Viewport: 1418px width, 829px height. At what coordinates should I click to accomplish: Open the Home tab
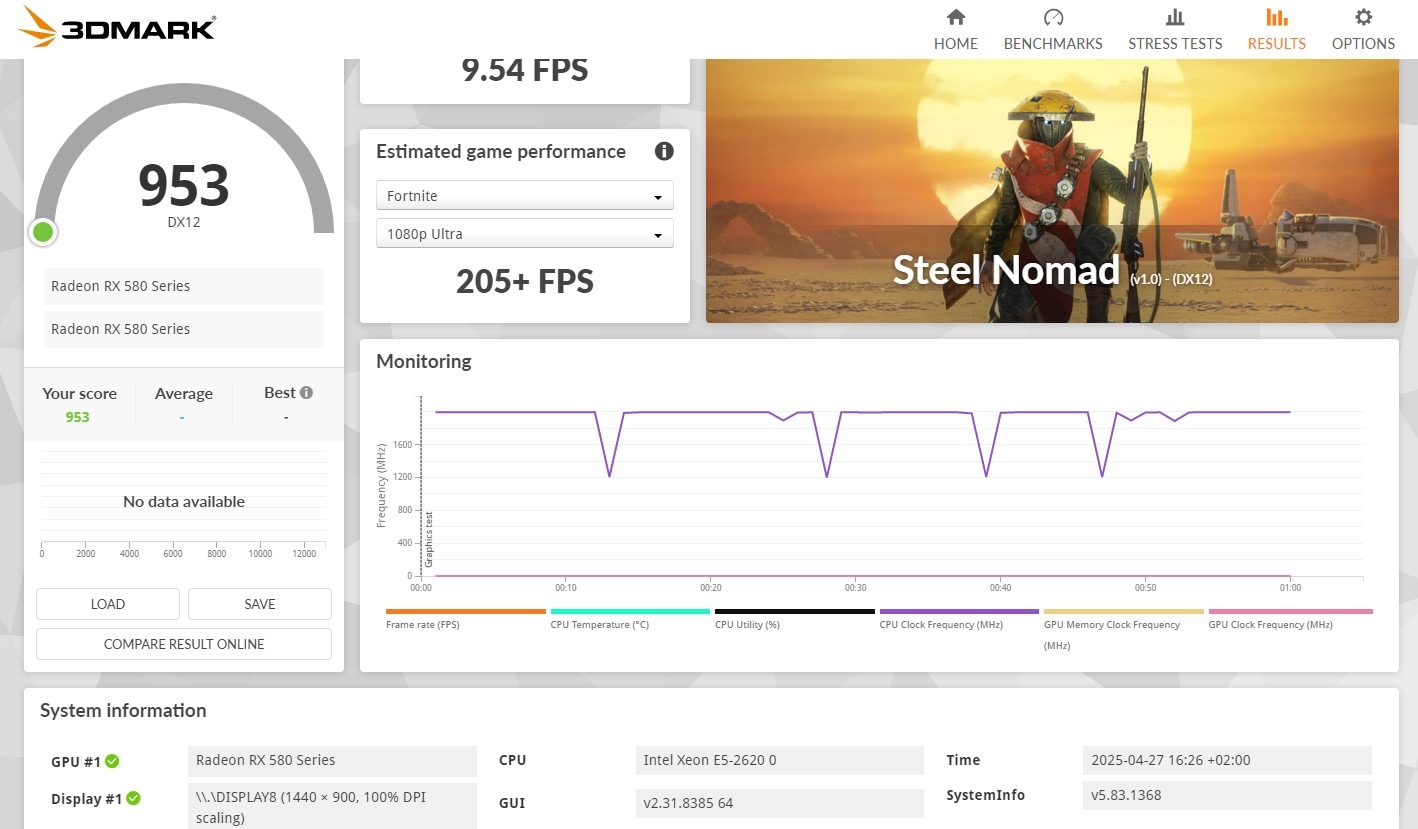pos(956,30)
